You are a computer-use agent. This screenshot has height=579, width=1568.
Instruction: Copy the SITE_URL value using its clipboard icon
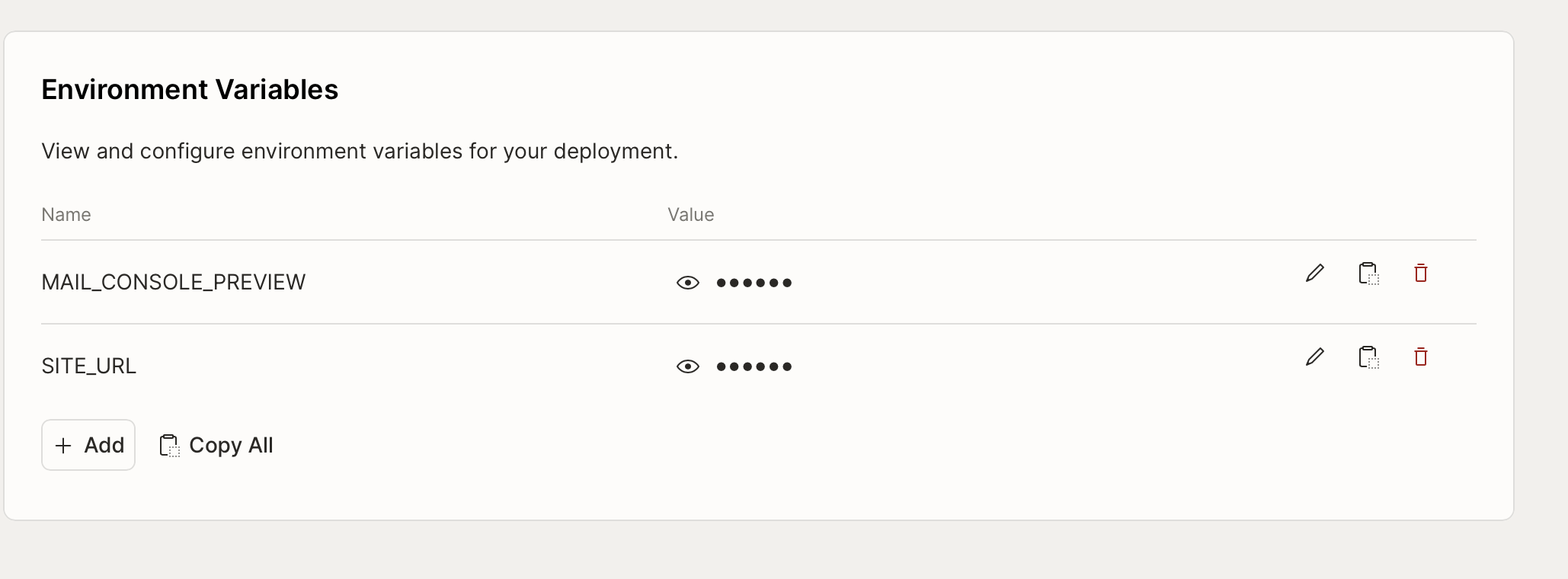tap(1368, 357)
